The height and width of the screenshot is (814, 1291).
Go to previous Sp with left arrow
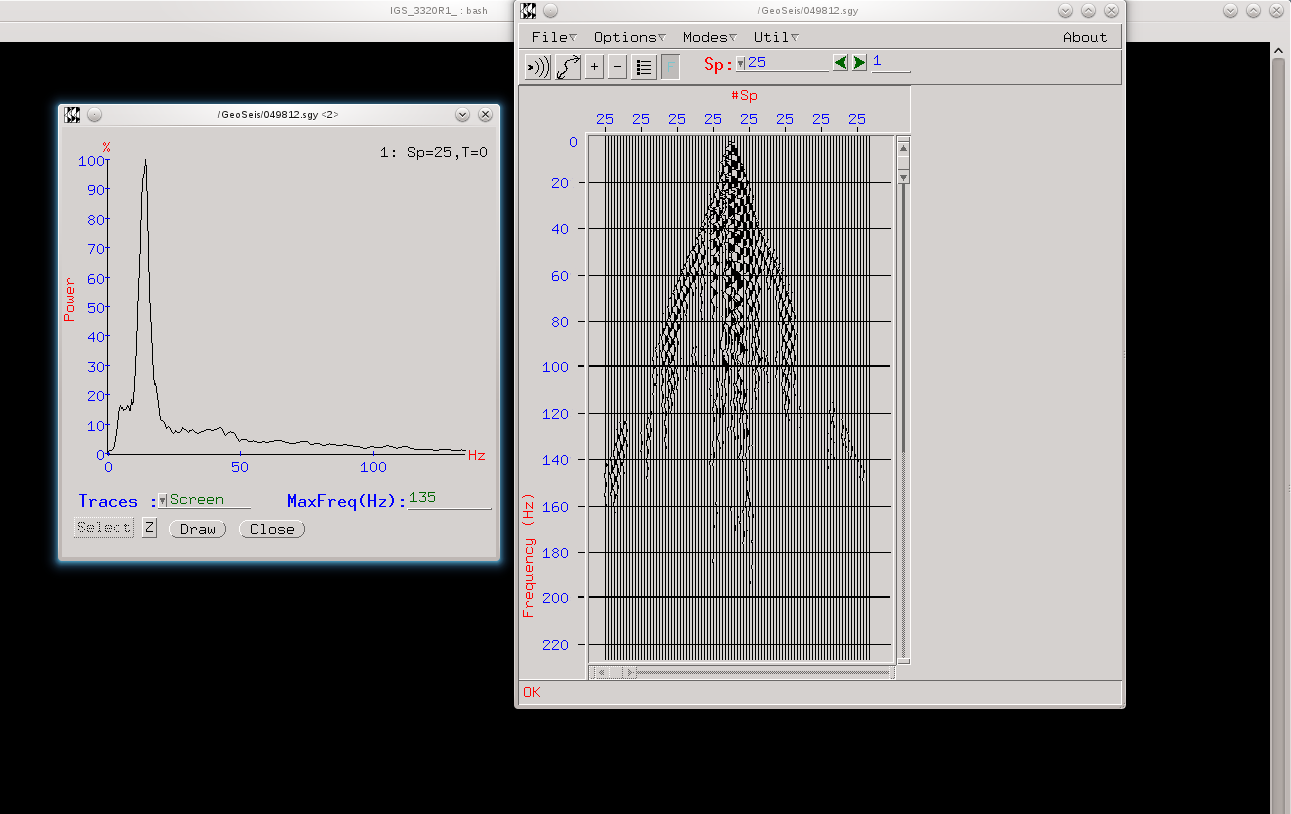tap(840, 63)
